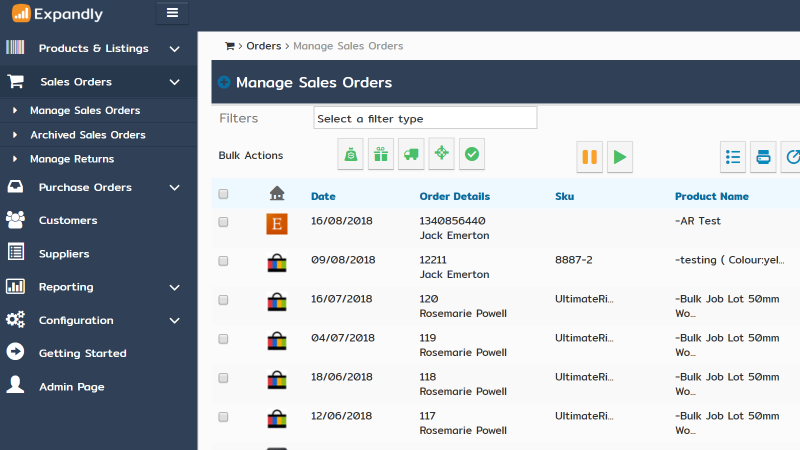Click the gift box bulk action icon

pyautogui.click(x=381, y=154)
